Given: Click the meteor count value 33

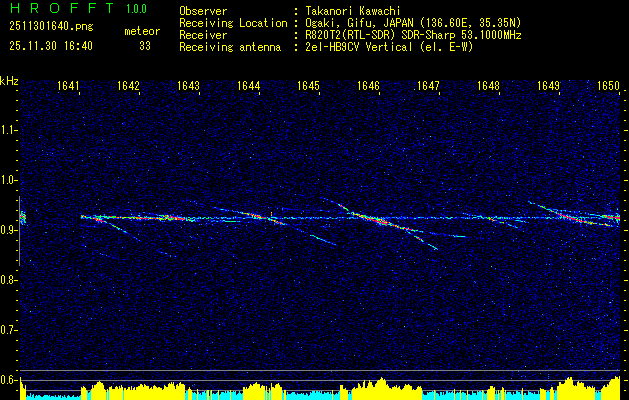Looking at the screenshot, I should (x=145, y=46).
